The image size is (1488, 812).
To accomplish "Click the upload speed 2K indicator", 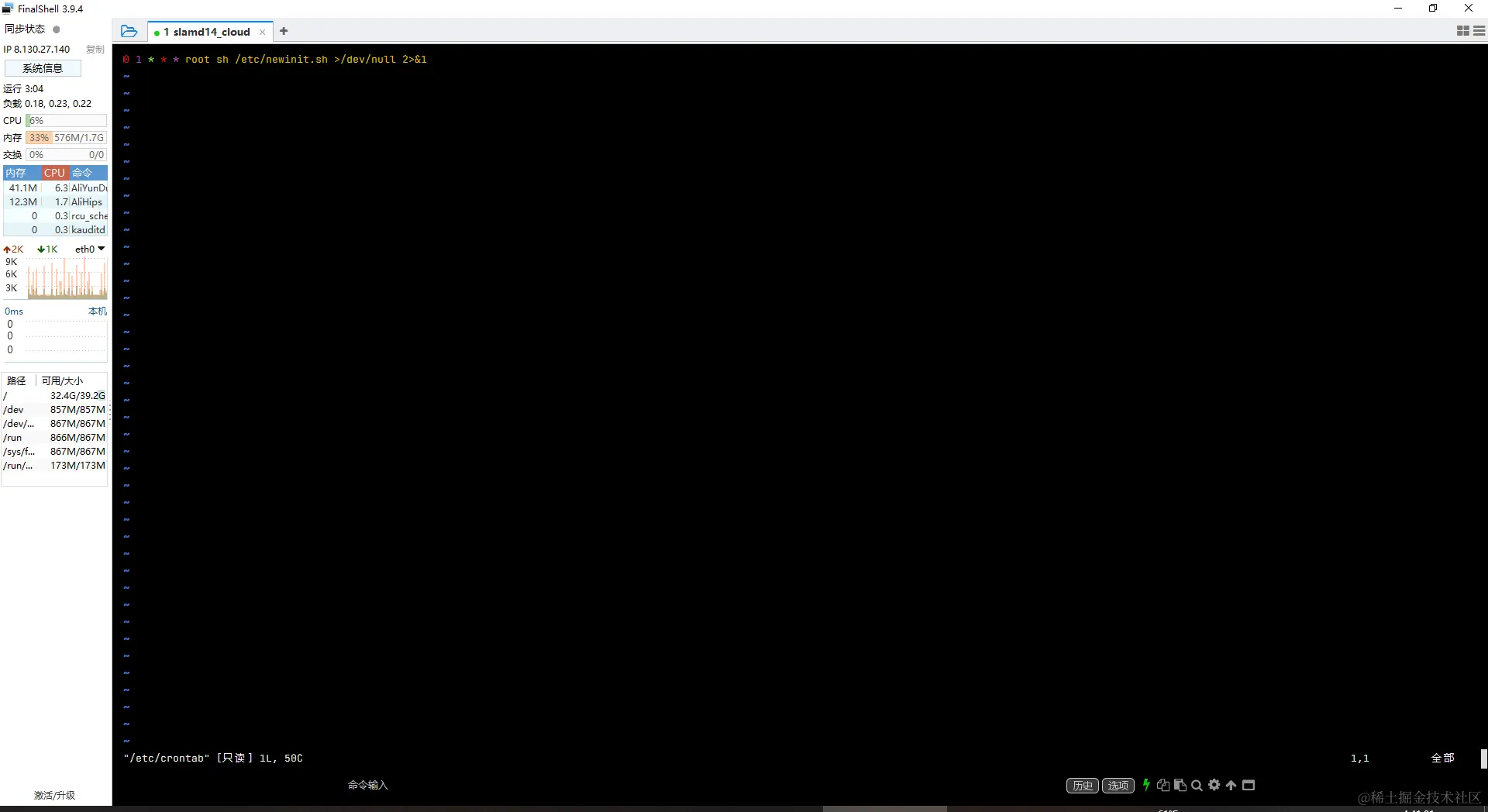I will tap(13, 249).
